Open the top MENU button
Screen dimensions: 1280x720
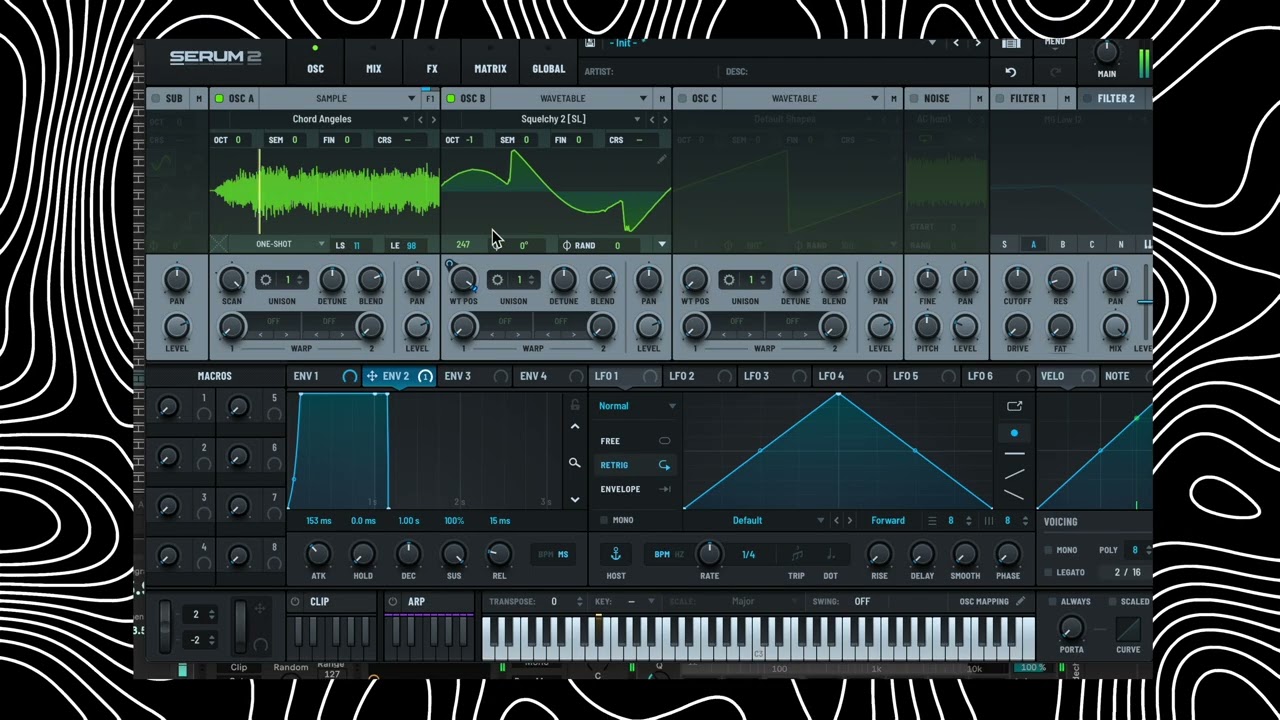point(1055,42)
